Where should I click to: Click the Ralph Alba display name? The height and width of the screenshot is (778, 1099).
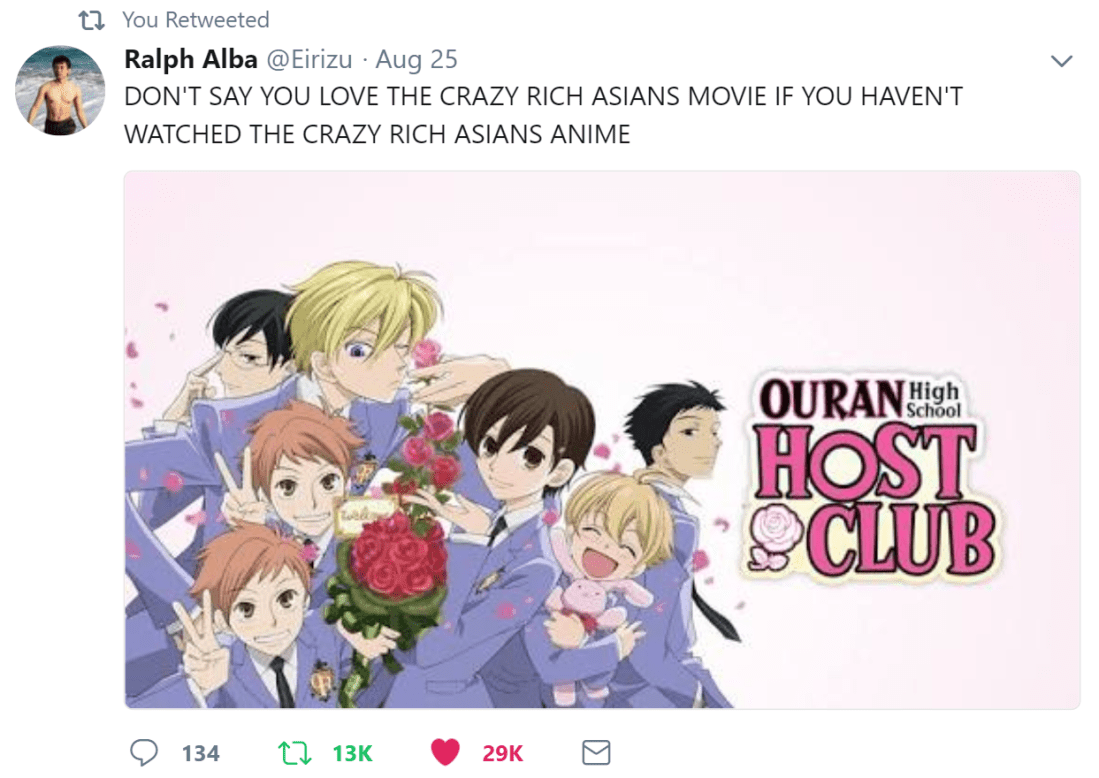point(191,59)
